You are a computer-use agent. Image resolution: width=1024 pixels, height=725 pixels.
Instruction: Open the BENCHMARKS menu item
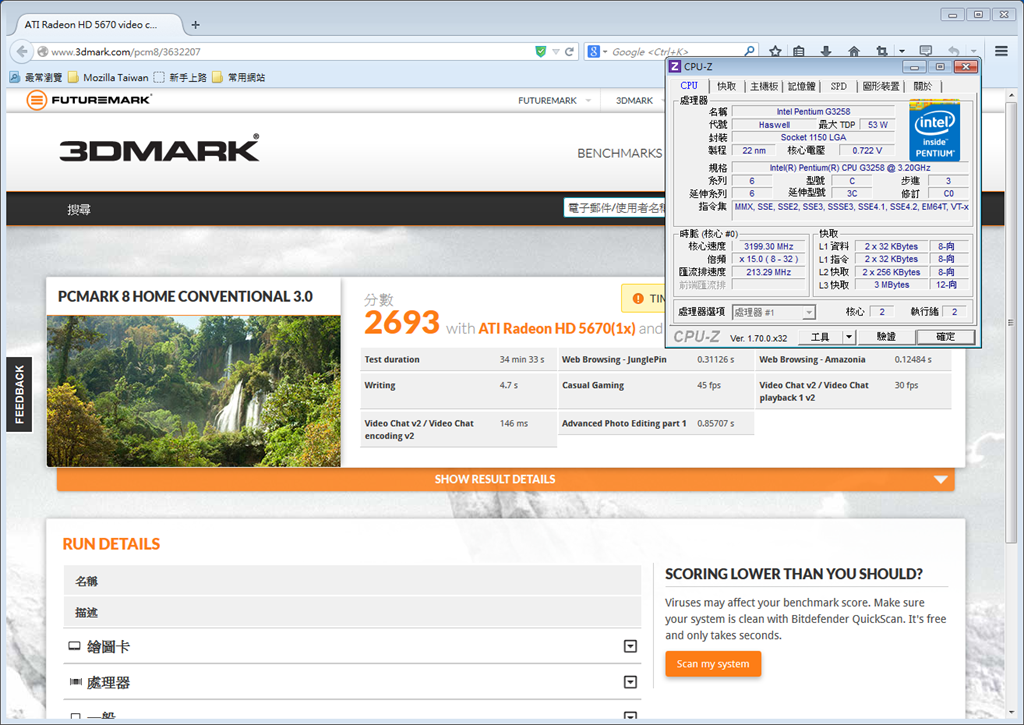619,153
